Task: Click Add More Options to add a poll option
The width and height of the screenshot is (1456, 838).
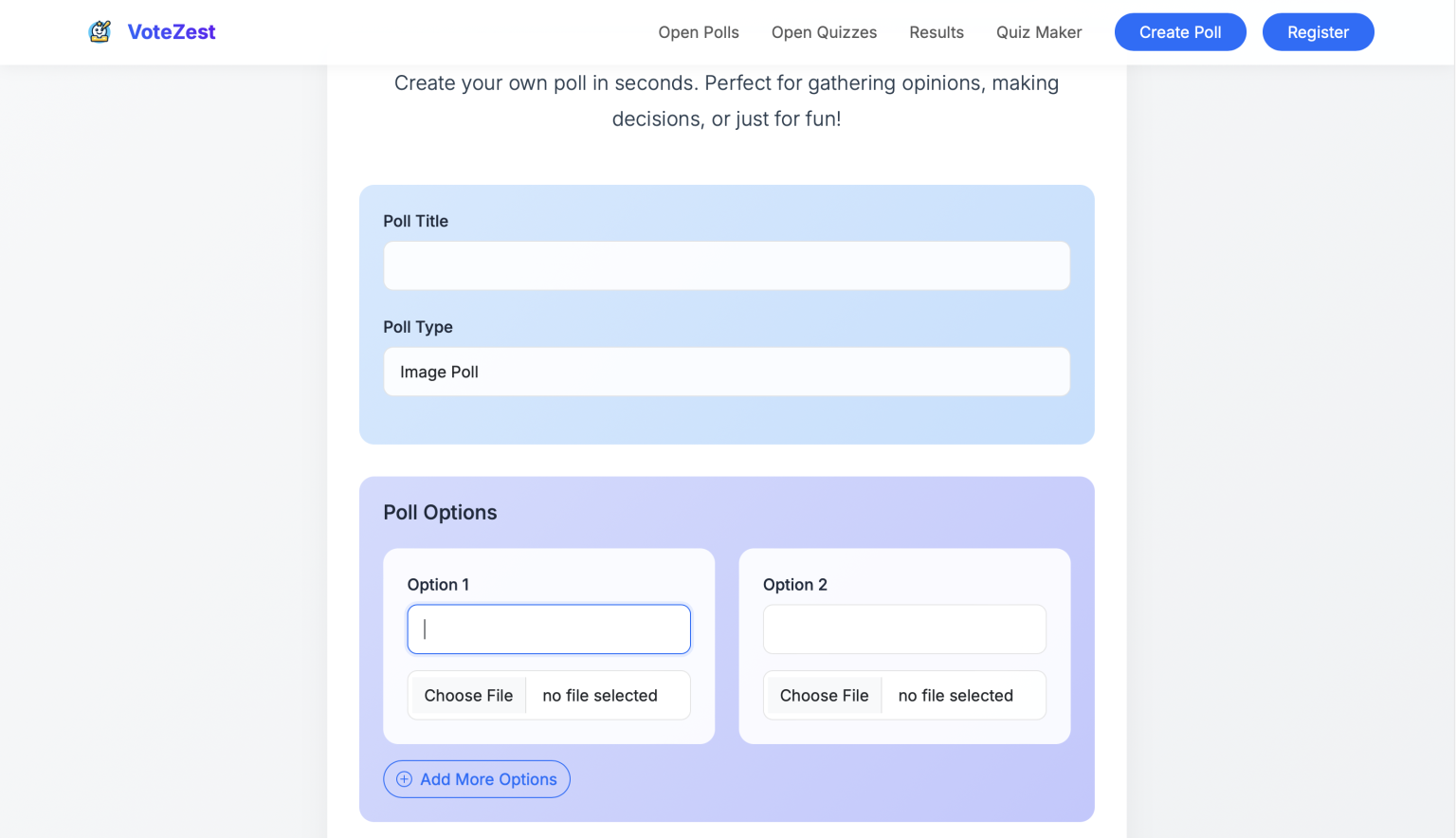Action: 477,778
